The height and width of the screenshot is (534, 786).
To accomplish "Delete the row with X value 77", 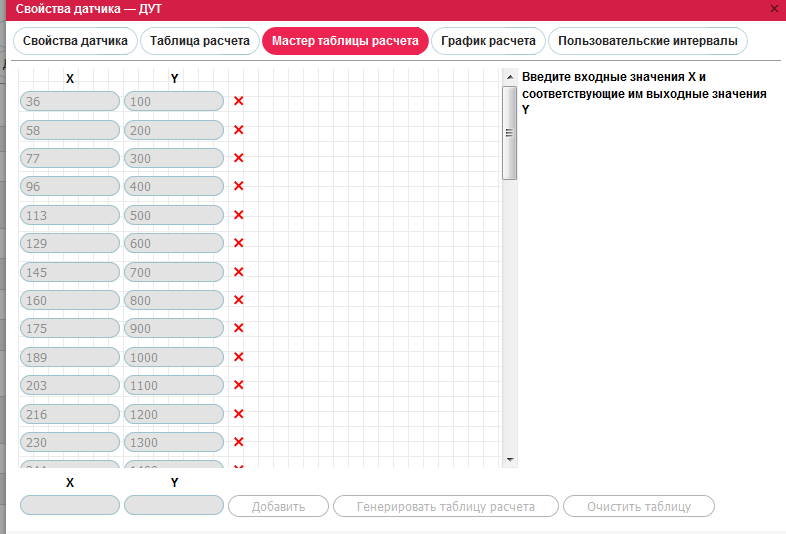I will click(x=239, y=158).
